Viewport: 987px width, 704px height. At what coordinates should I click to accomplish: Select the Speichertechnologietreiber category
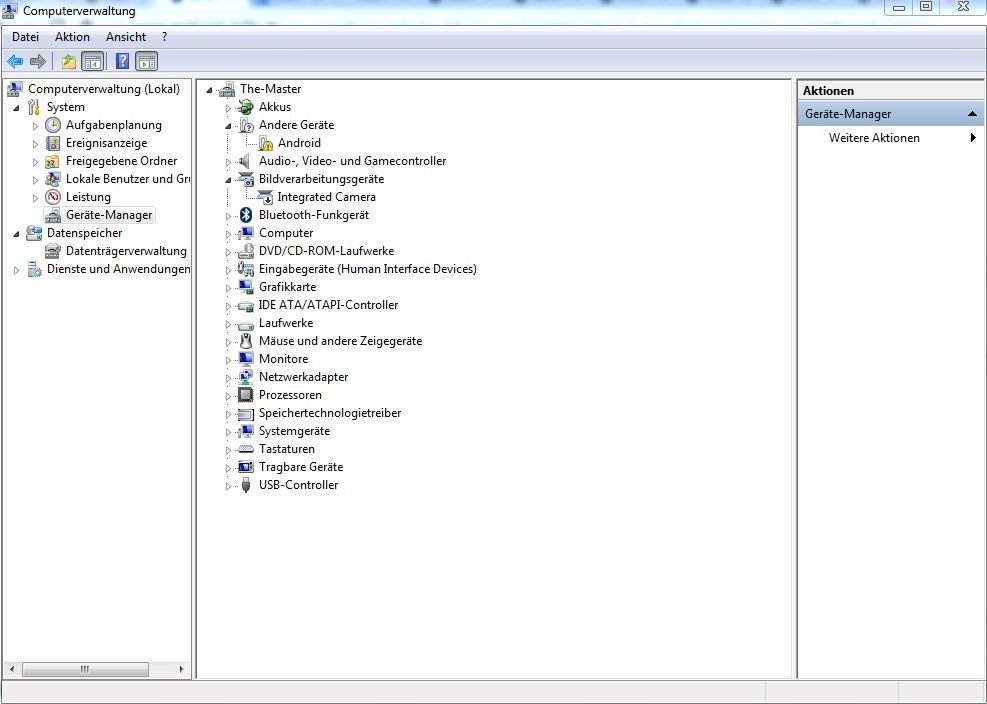tap(330, 413)
